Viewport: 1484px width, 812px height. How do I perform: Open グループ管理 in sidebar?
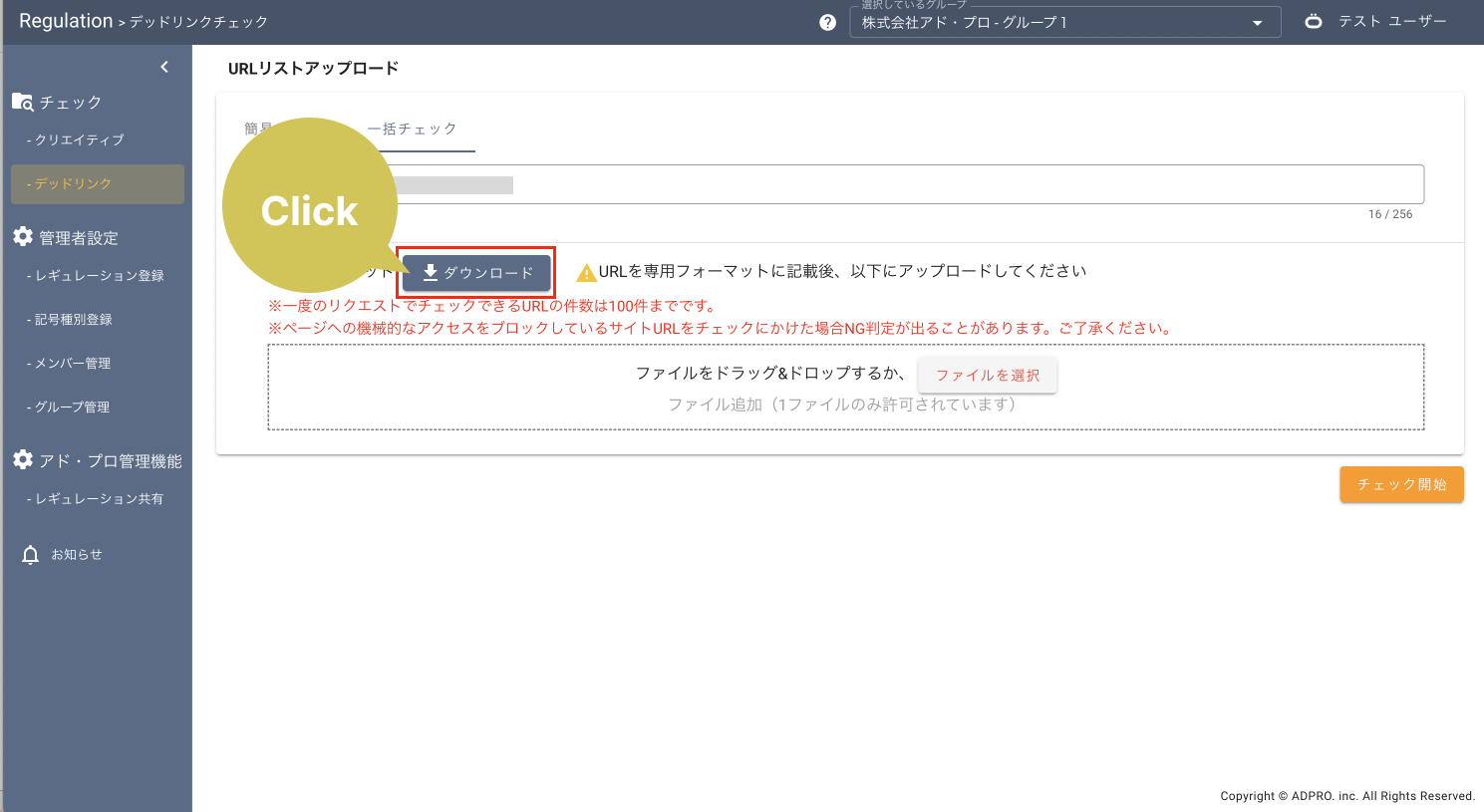coord(73,407)
